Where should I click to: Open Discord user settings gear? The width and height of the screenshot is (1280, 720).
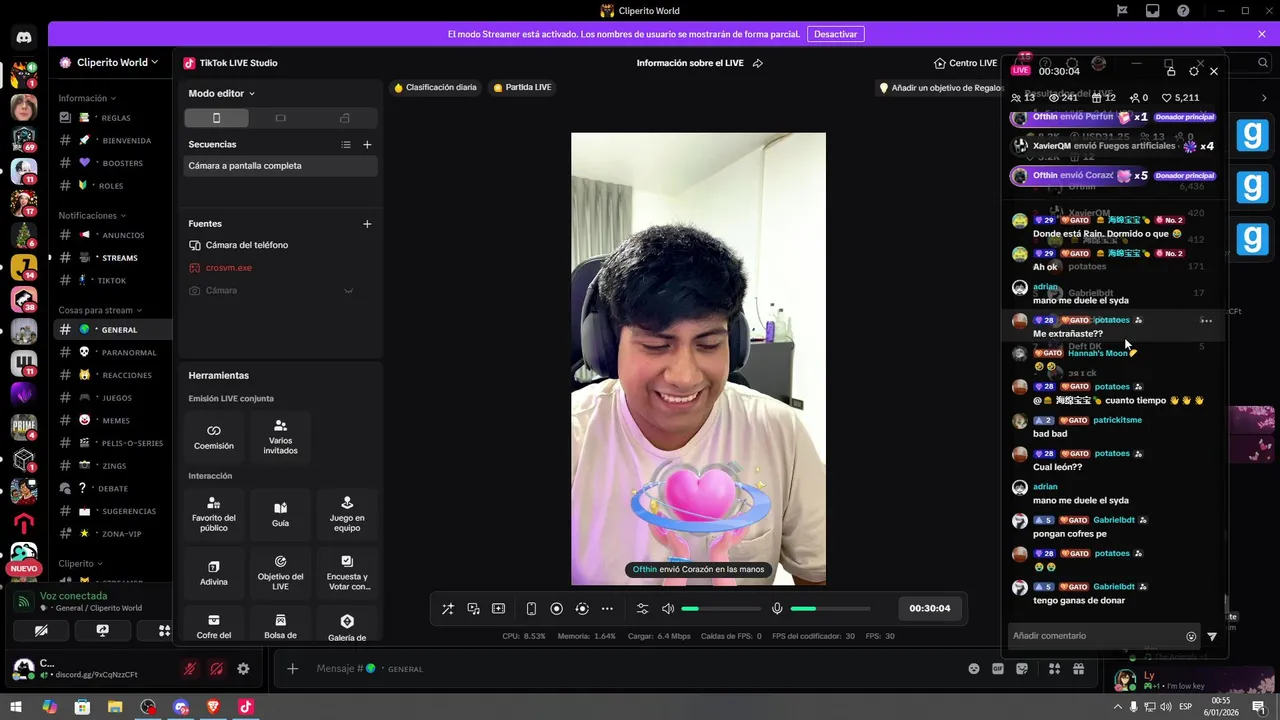(x=243, y=669)
